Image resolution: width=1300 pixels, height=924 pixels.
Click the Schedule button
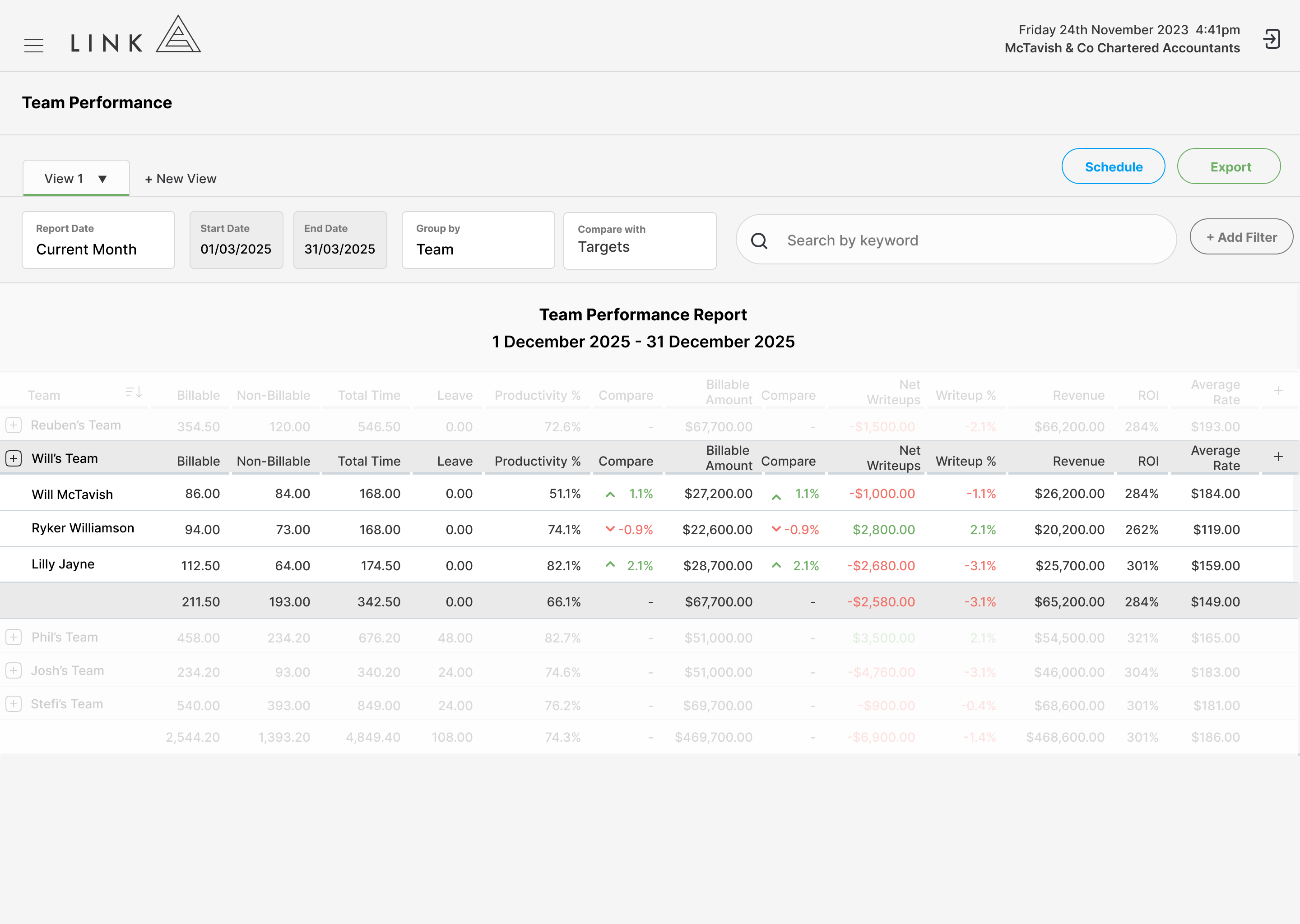[x=1113, y=166]
